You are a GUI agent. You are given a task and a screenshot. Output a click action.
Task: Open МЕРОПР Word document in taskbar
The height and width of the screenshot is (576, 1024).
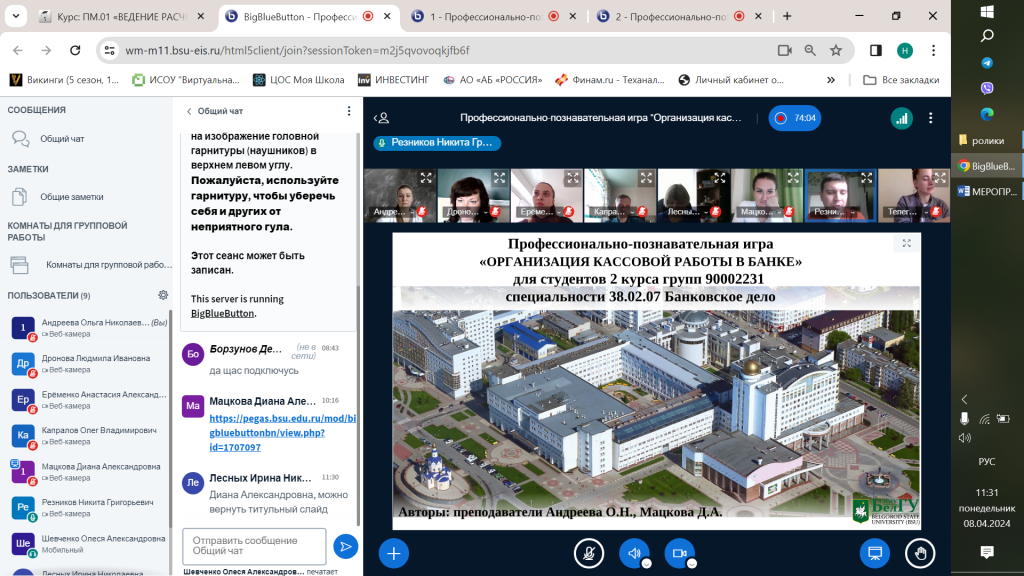coord(987,191)
